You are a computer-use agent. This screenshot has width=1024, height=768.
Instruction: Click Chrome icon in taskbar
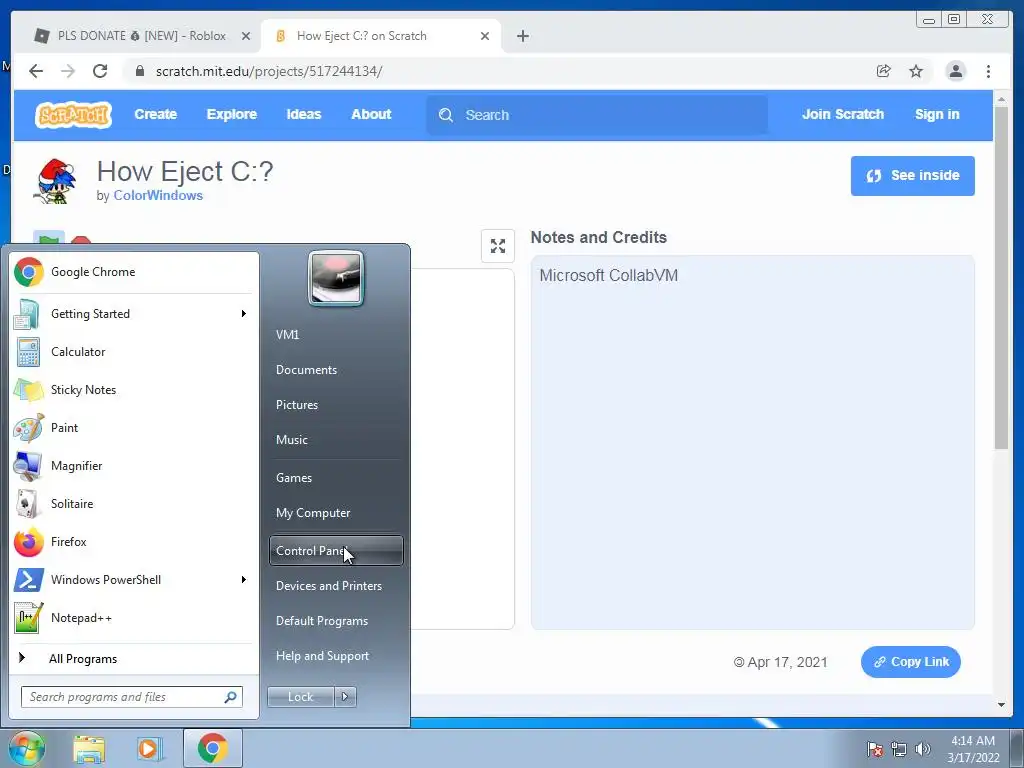[x=213, y=748]
